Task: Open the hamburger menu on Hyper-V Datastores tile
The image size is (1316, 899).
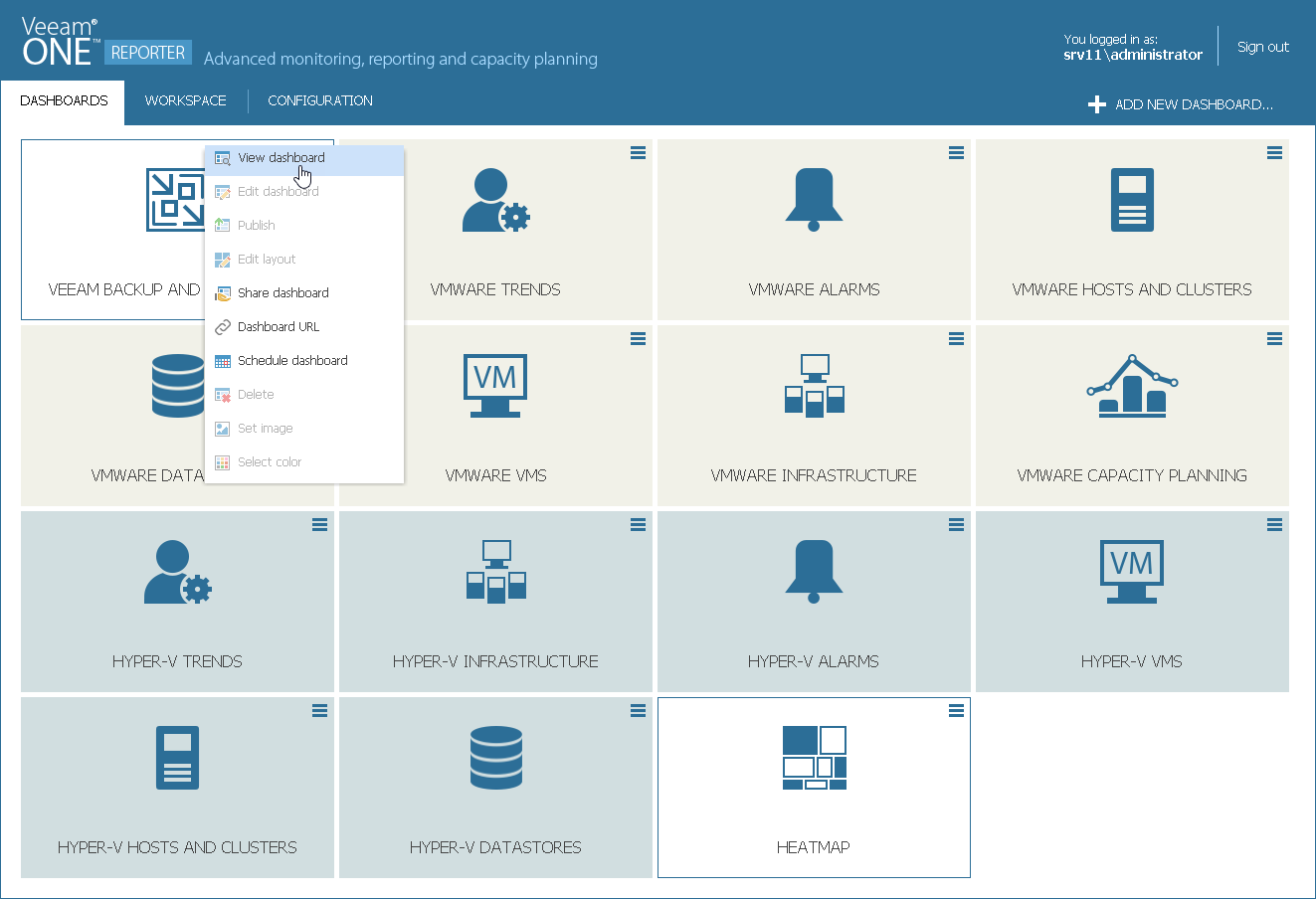Action: [638, 711]
